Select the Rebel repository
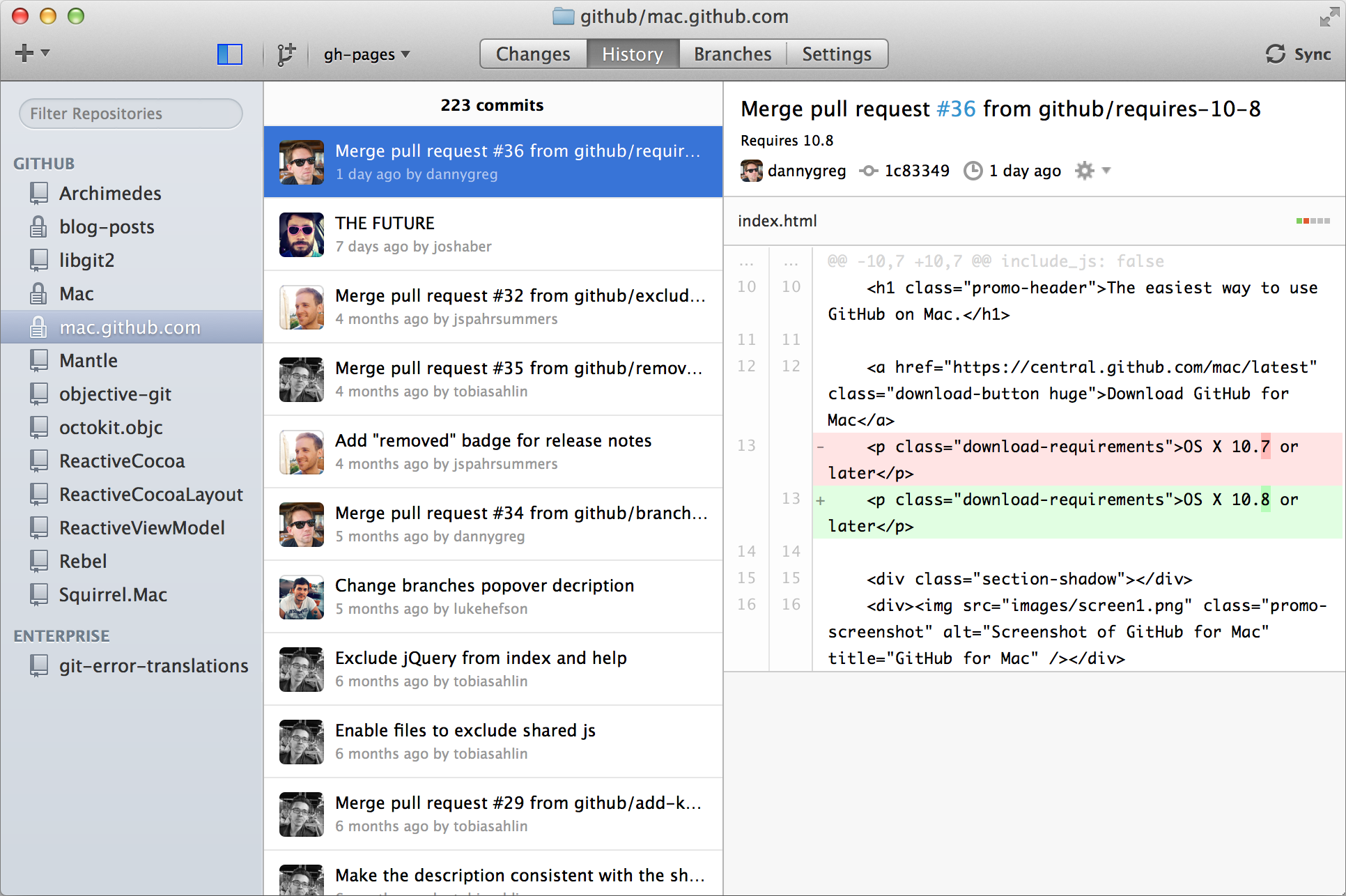This screenshot has height=896, width=1346. [132, 562]
